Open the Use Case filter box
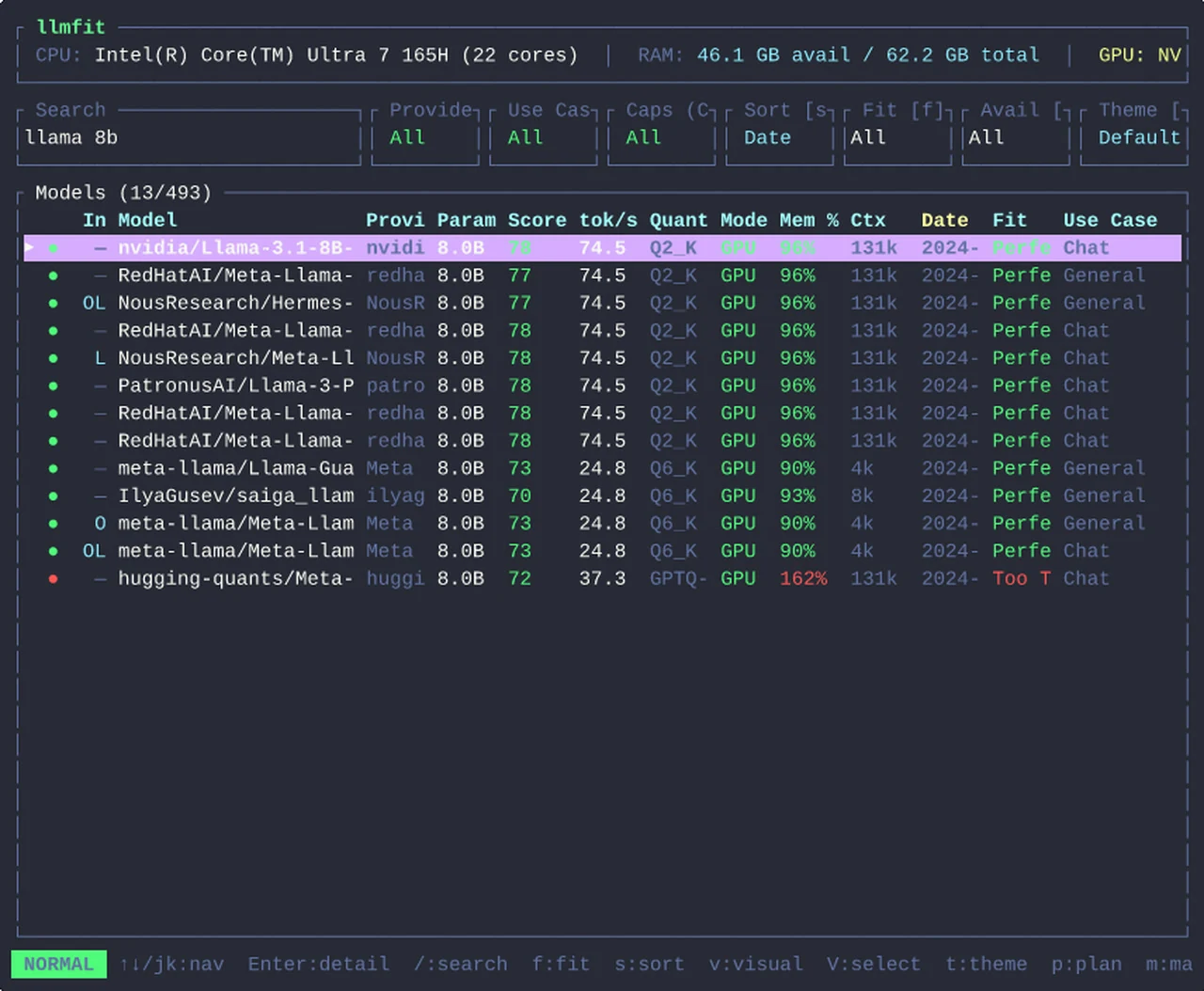This screenshot has width=1204, height=991. (544, 137)
